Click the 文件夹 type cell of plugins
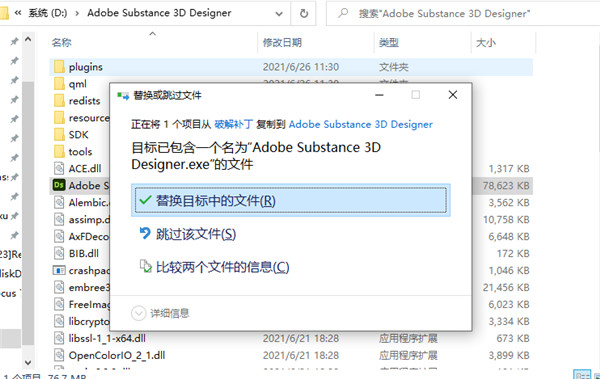The height and width of the screenshot is (379, 600). click(x=394, y=67)
